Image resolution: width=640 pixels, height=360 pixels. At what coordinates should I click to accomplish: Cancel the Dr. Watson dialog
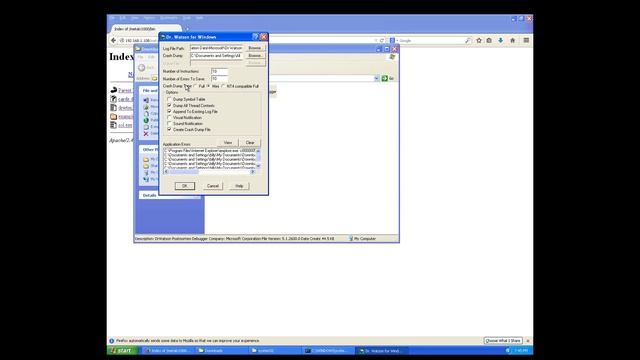[x=213, y=186]
